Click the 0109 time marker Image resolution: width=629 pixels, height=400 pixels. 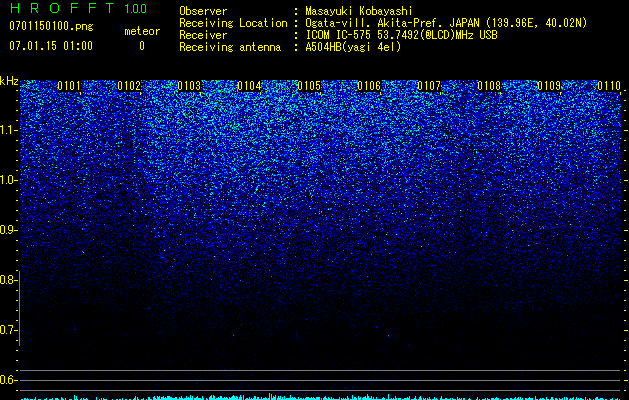[x=549, y=86]
